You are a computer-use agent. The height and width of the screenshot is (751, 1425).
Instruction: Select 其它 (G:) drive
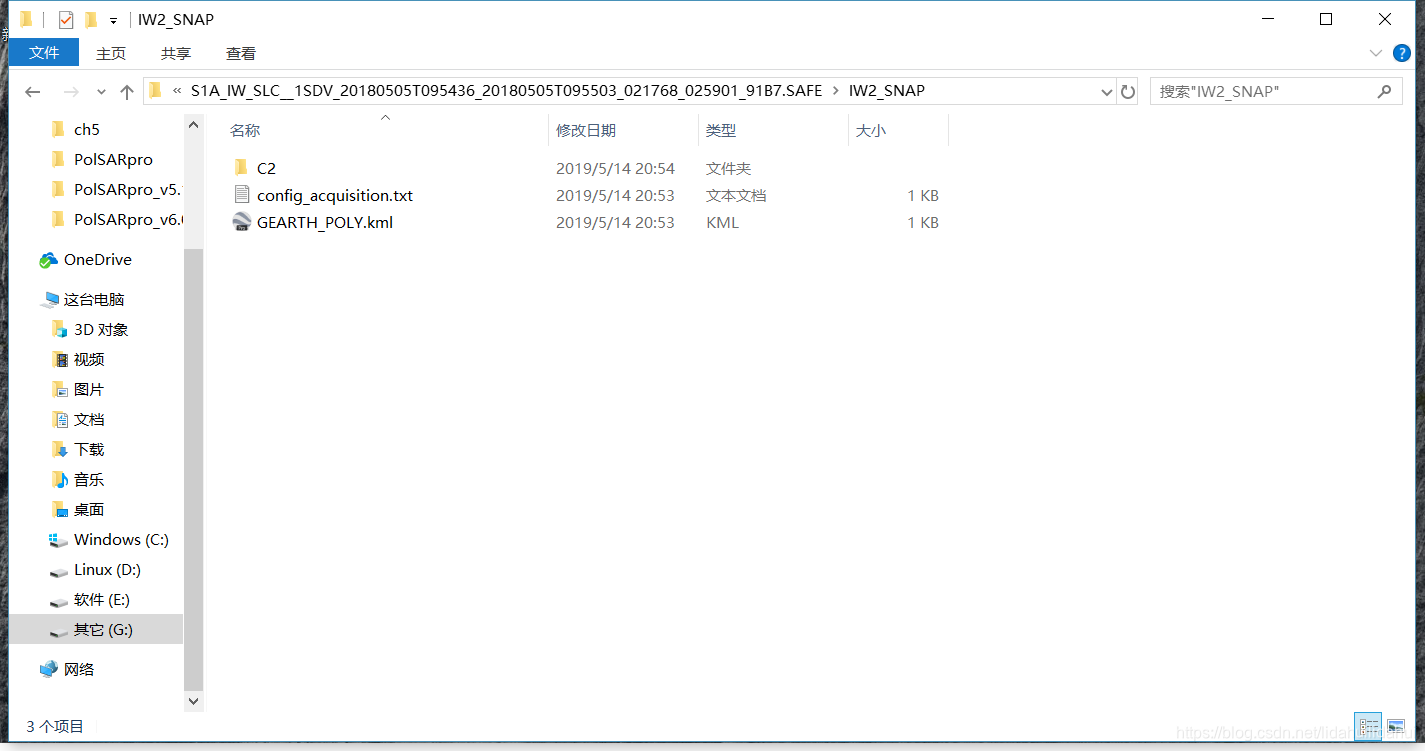103,630
